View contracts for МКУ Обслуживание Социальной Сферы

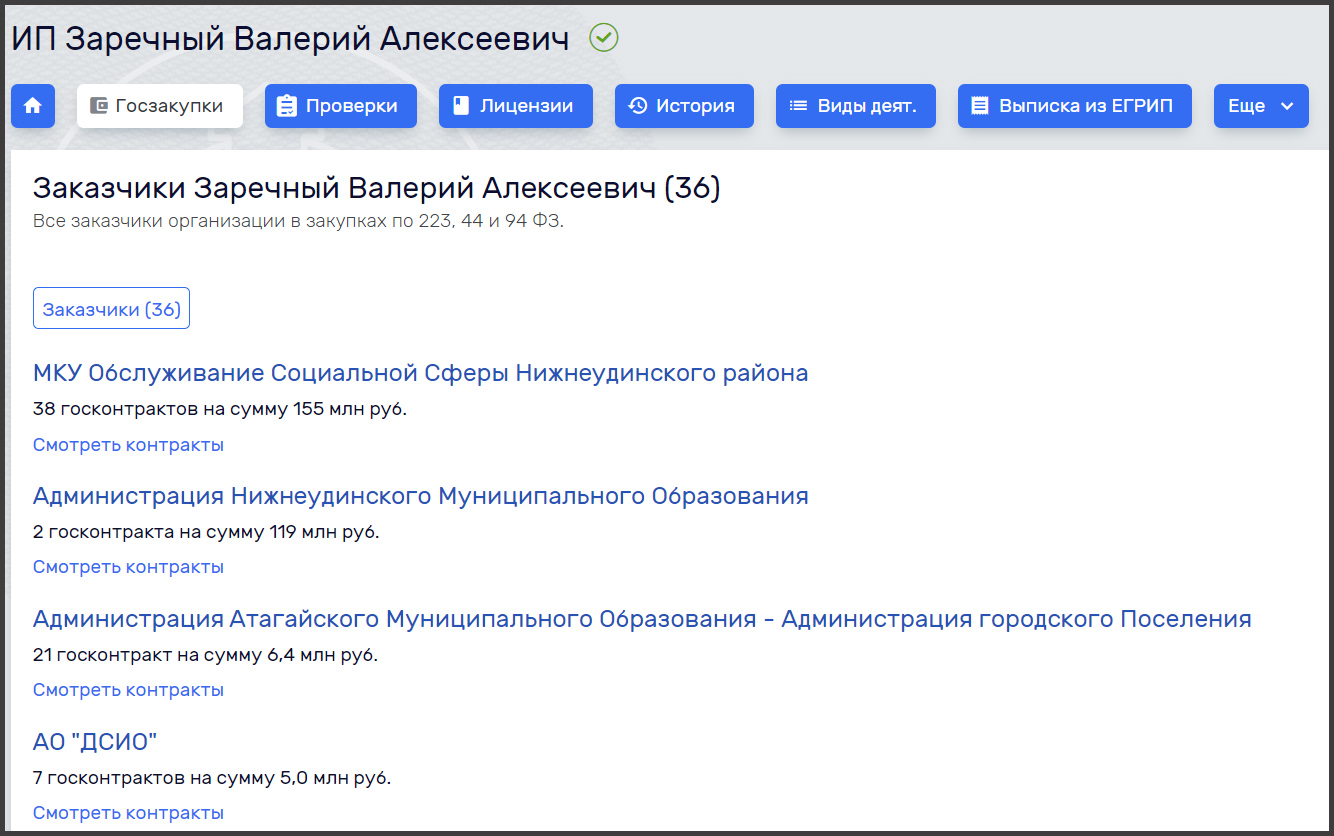128,445
